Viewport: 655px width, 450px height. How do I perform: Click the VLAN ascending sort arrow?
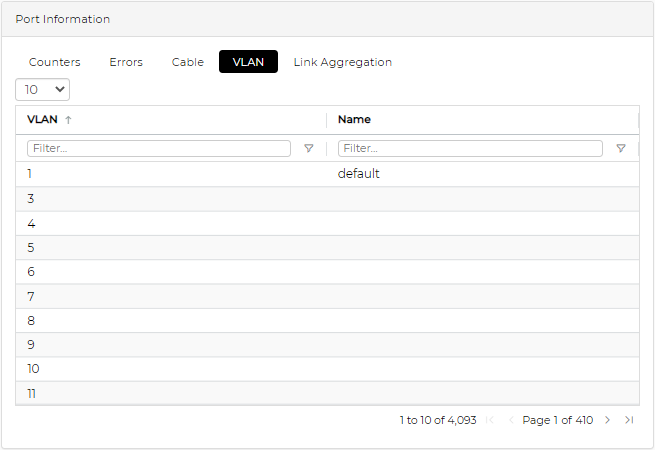click(x=68, y=120)
